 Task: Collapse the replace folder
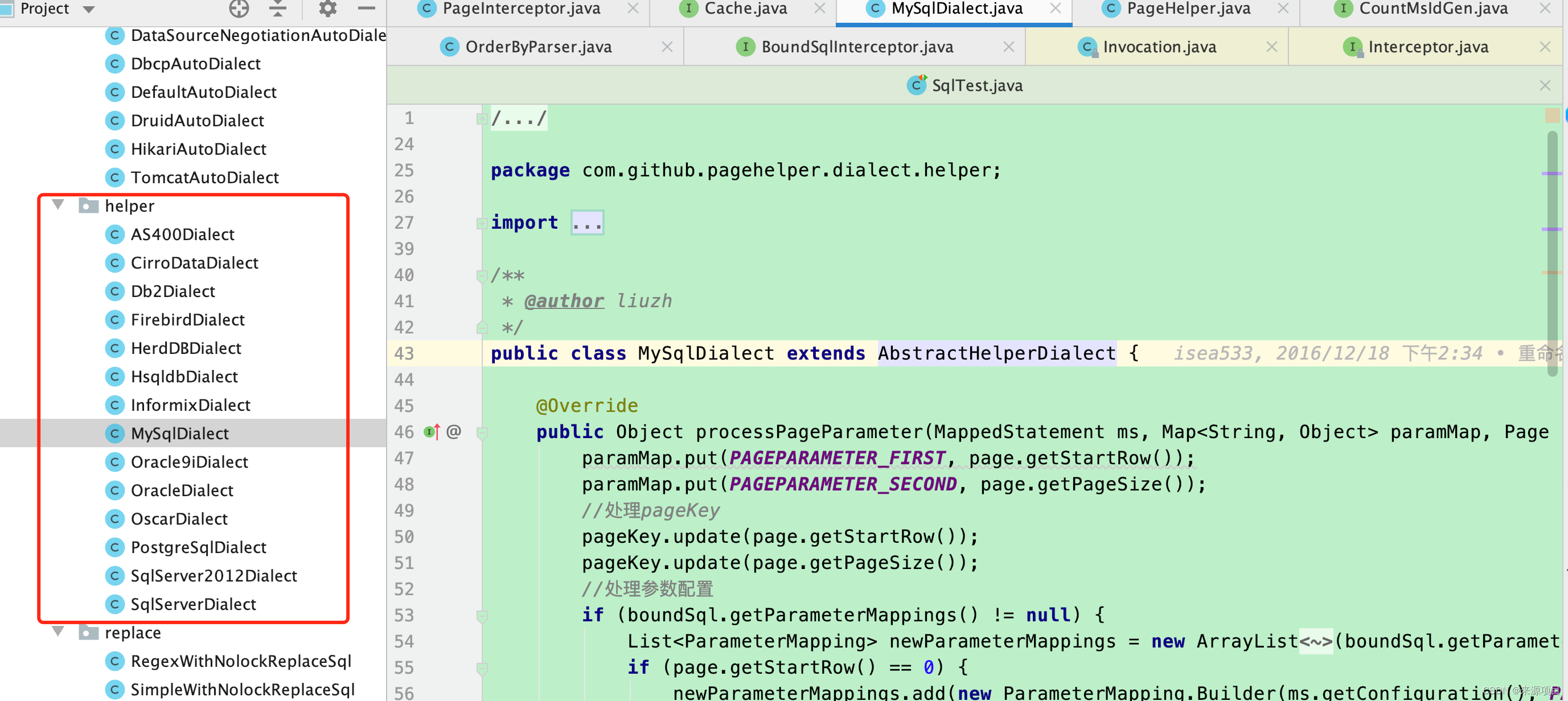pos(59,632)
